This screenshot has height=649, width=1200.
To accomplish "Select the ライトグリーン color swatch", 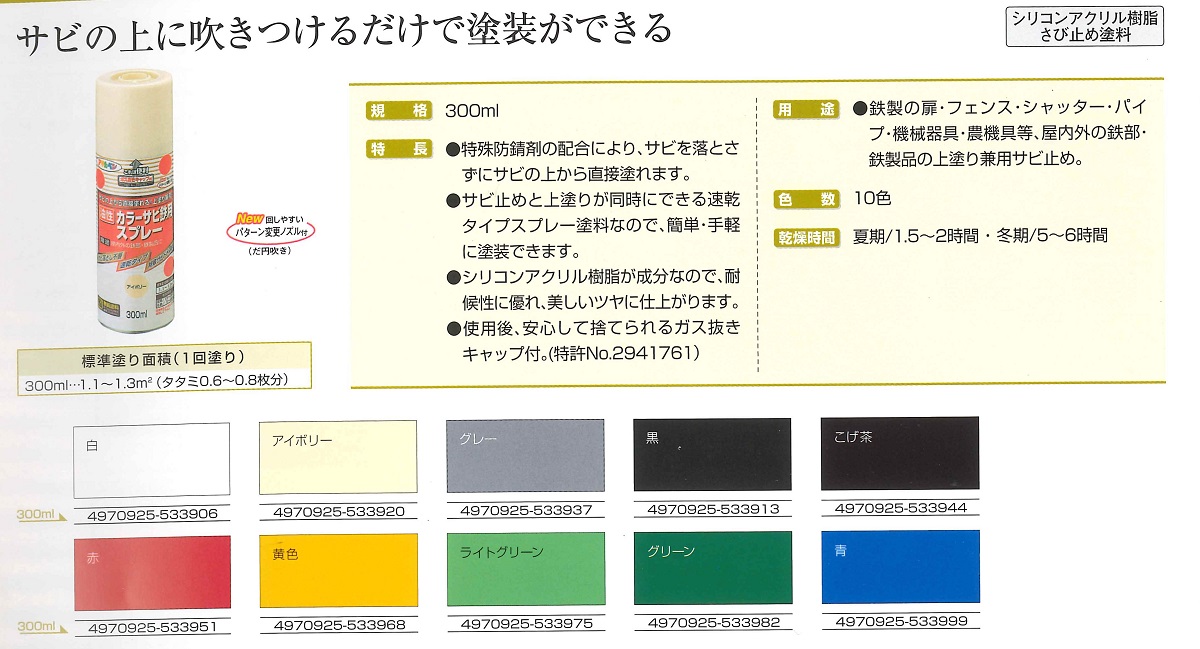I will coord(524,570).
